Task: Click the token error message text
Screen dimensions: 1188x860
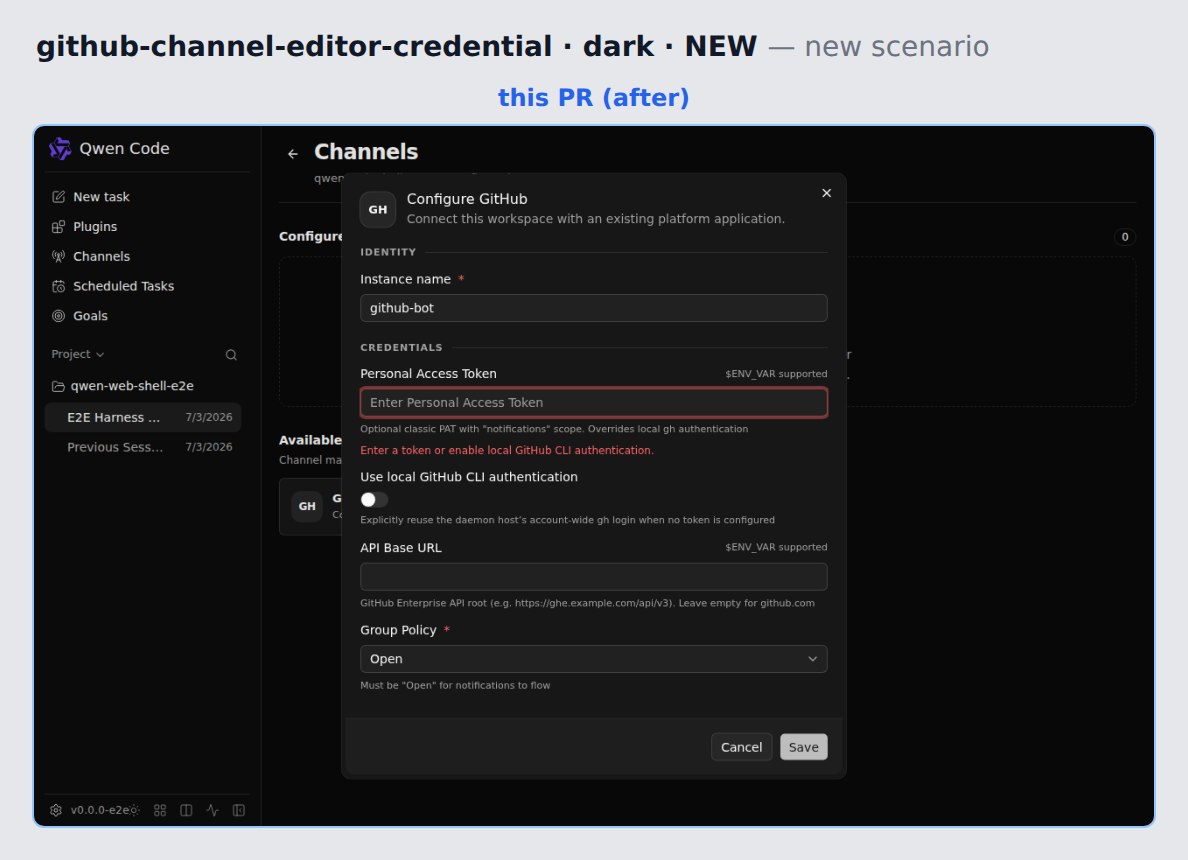Action: coord(507,450)
